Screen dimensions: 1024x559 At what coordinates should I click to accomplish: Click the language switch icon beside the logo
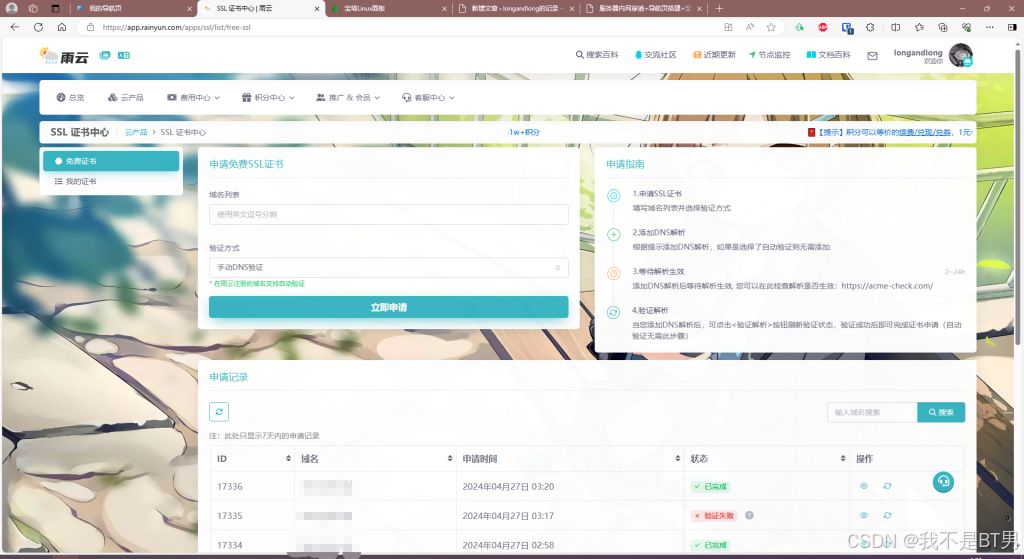pyautogui.click(x=123, y=56)
